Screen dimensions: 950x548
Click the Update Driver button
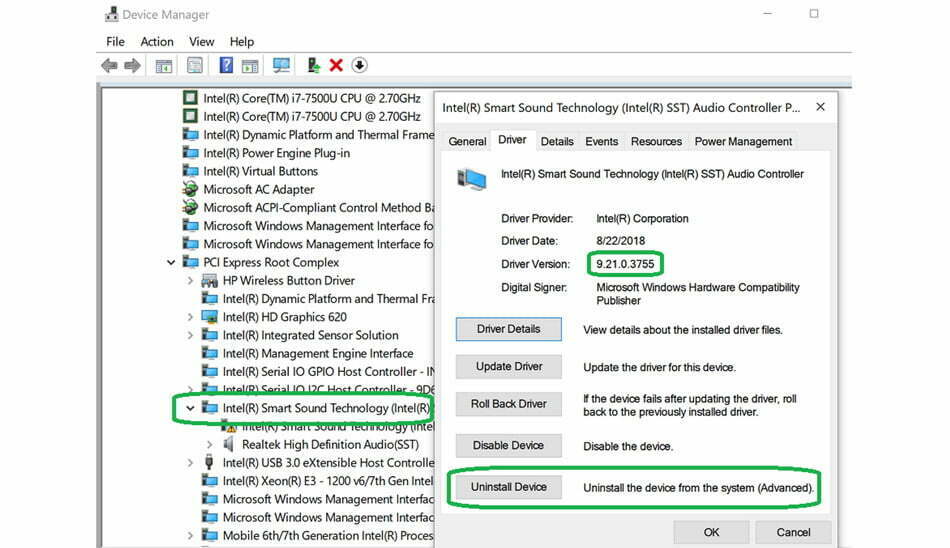click(509, 367)
